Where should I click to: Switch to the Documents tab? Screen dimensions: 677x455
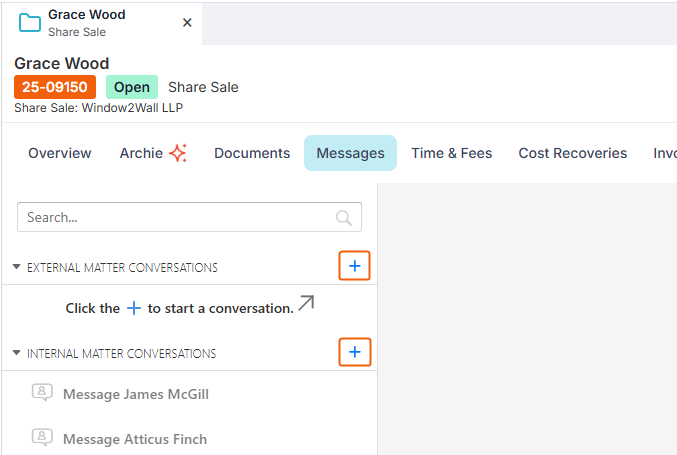coord(252,153)
